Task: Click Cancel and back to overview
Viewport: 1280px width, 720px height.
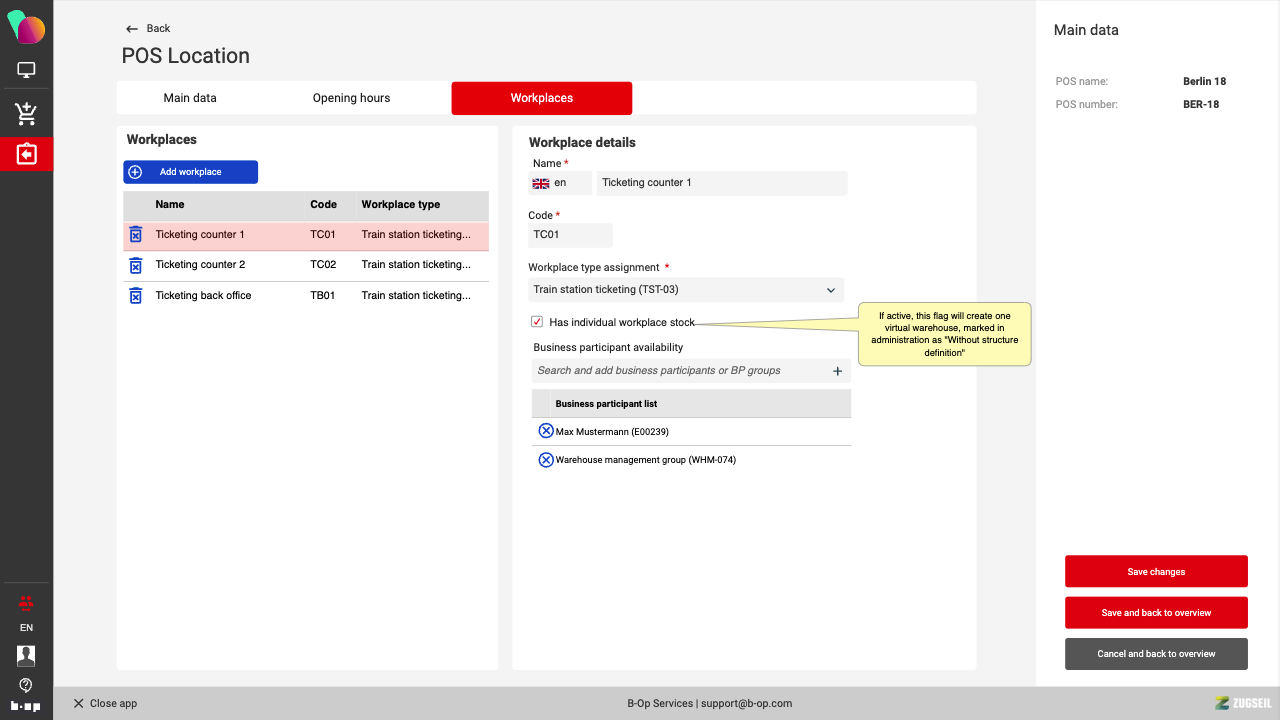Action: pos(1156,654)
